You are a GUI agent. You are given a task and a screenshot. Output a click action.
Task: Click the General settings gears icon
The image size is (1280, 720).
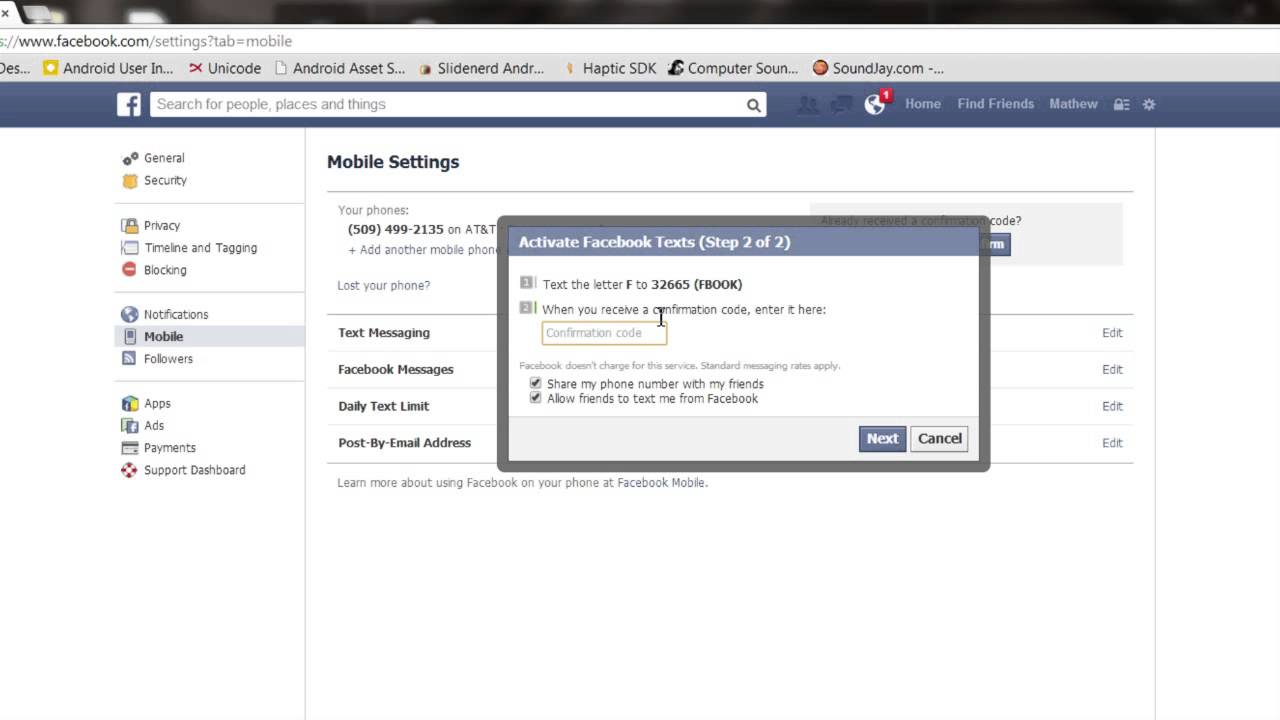(x=130, y=158)
